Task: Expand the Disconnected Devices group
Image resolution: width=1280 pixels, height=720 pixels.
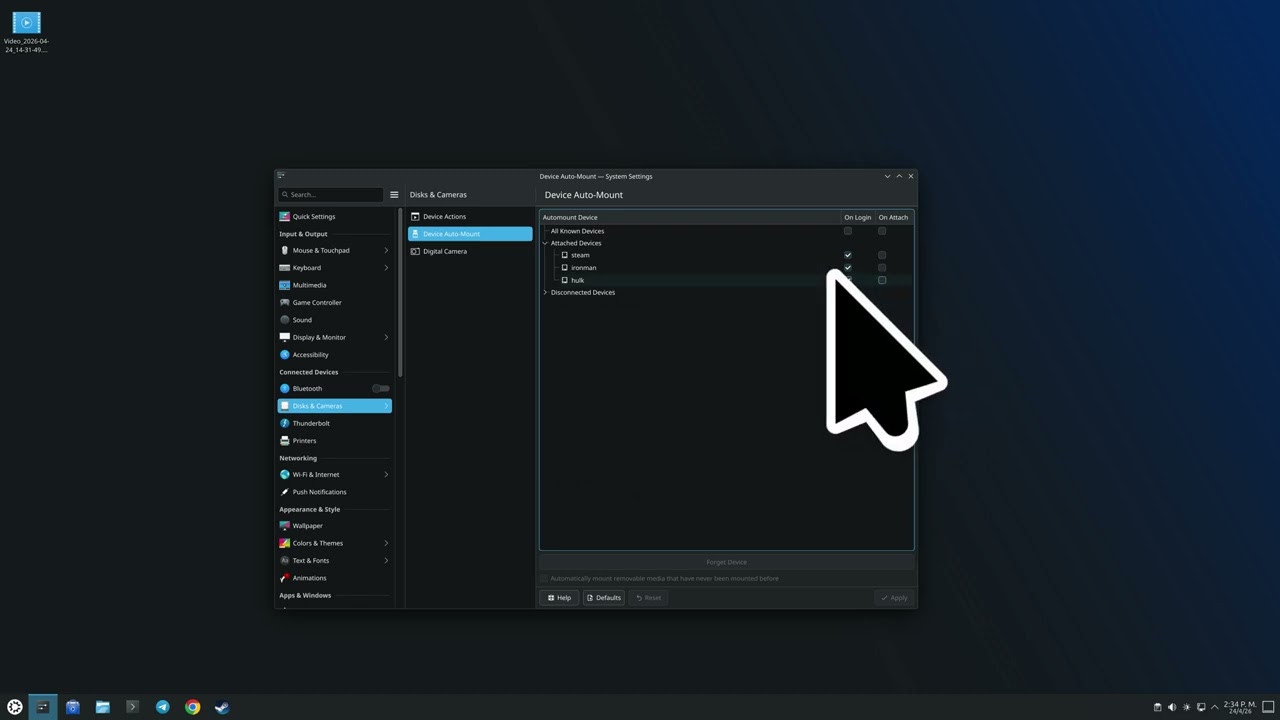Action: point(546,292)
